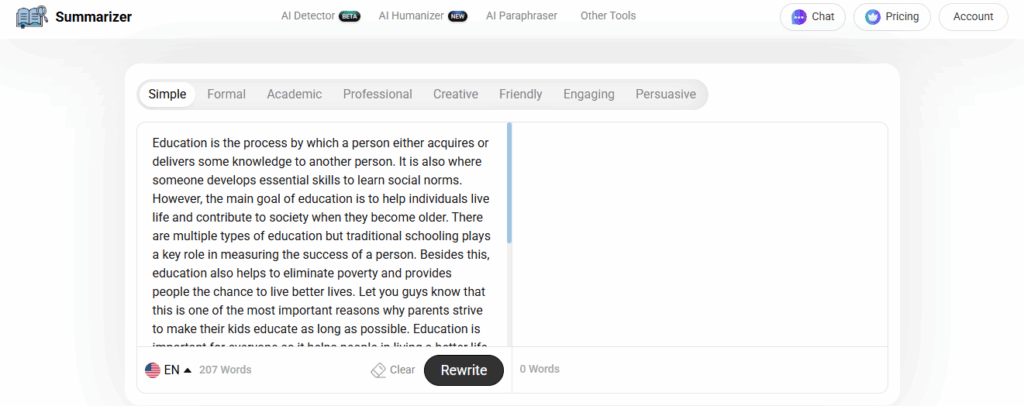Expand the EN language dropdown arrow
This screenshot has width=1024, height=406.
(187, 370)
